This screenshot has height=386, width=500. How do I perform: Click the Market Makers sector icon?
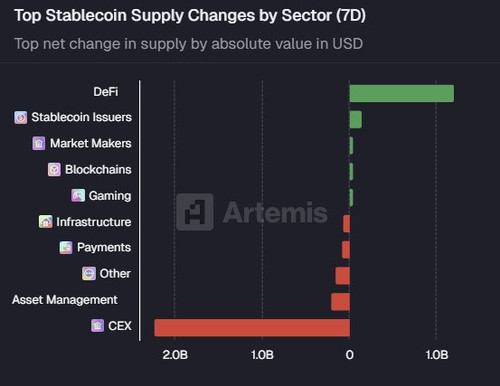pyautogui.click(x=39, y=143)
